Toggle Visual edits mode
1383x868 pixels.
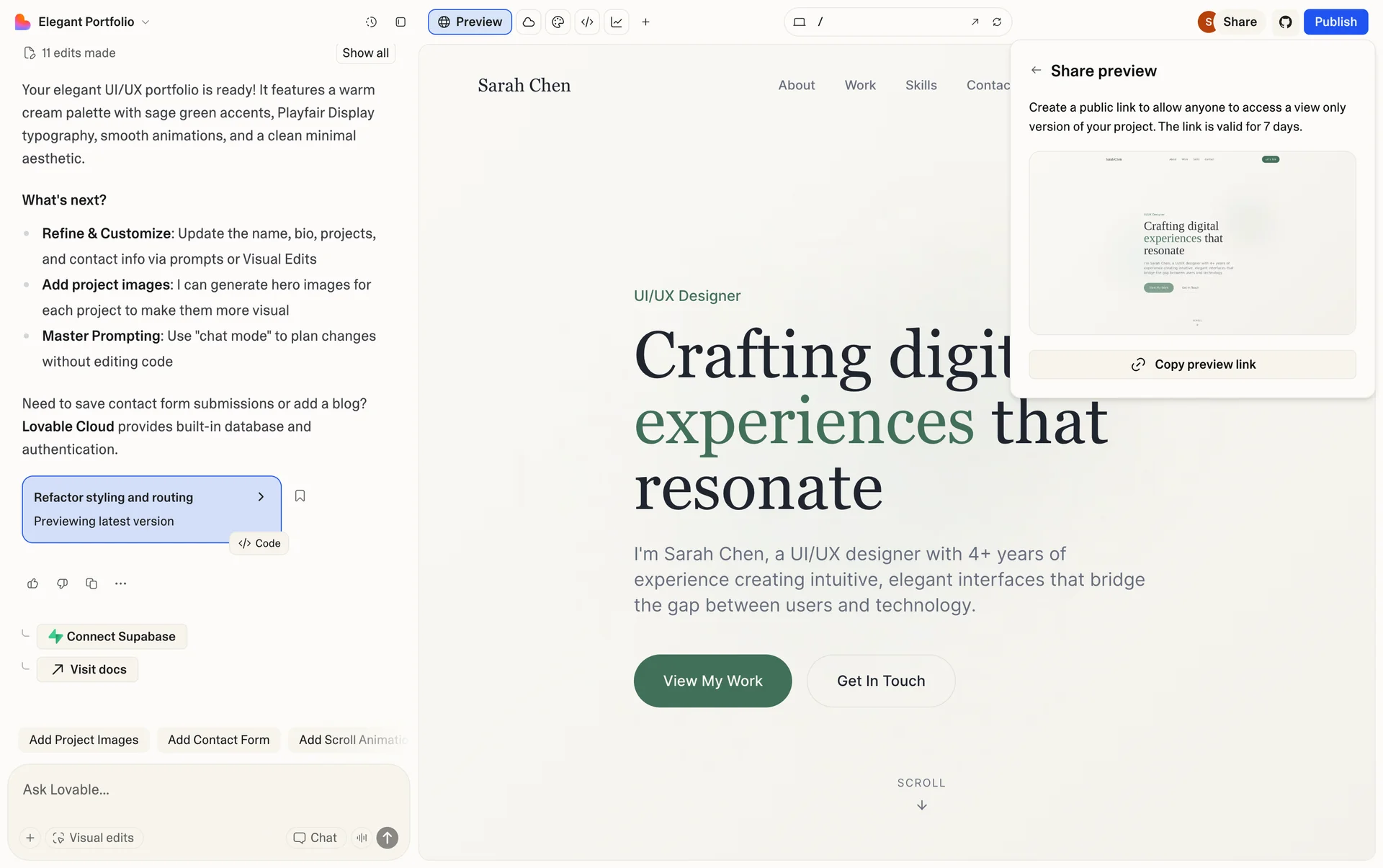(94, 838)
